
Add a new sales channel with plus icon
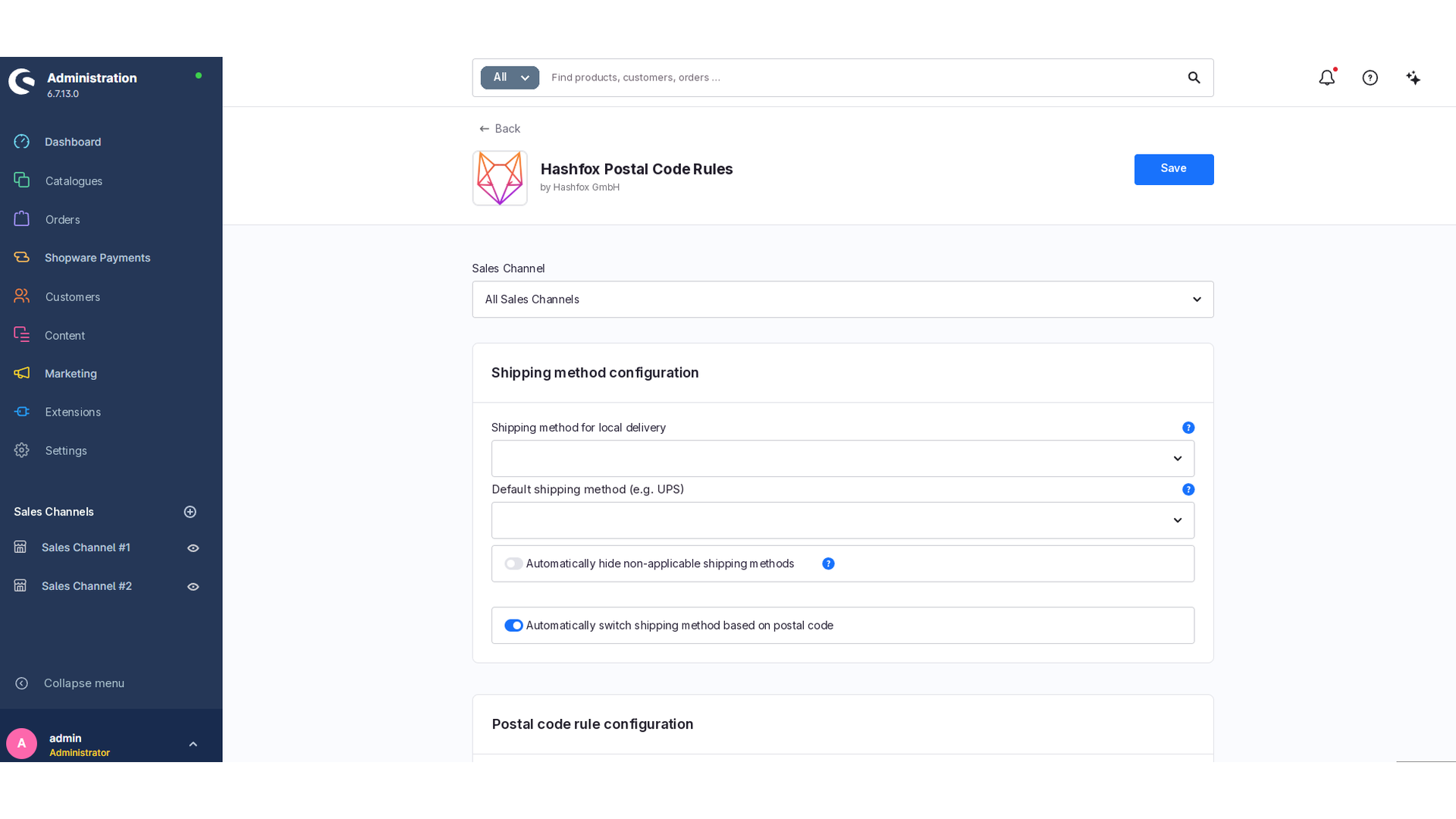click(190, 512)
